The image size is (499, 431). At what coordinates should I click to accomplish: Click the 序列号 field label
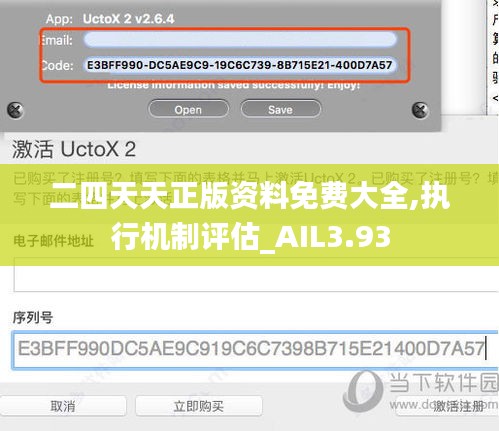[33, 317]
